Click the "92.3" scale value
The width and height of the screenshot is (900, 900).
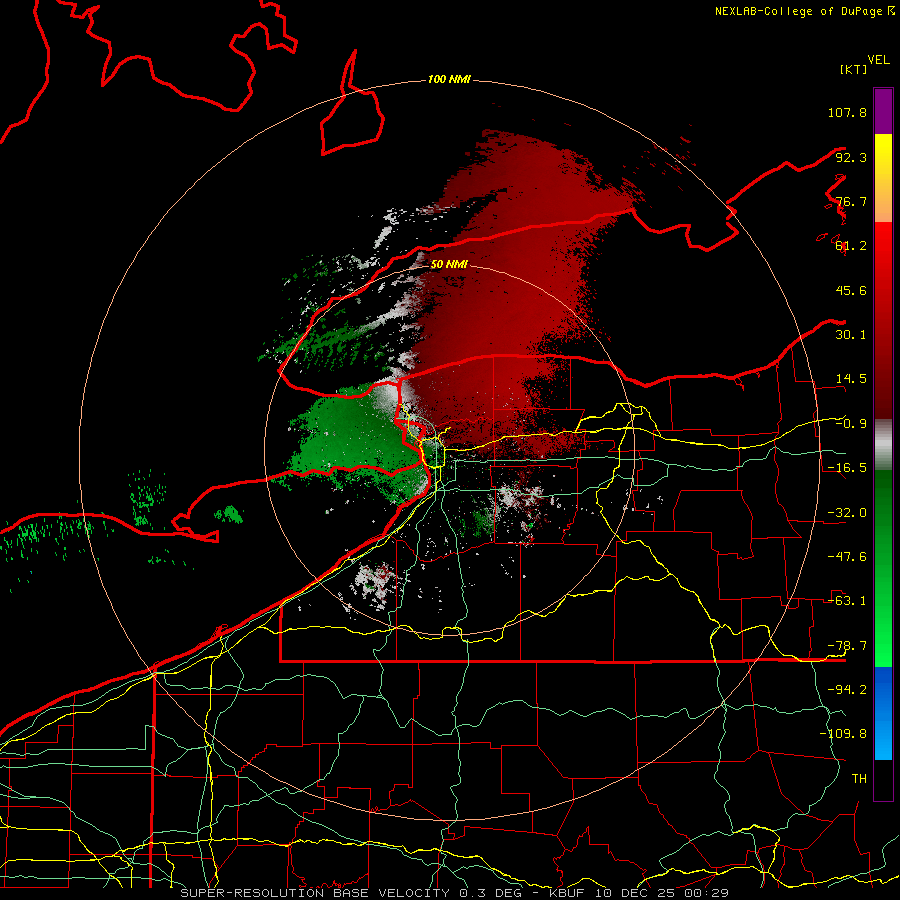coord(851,157)
